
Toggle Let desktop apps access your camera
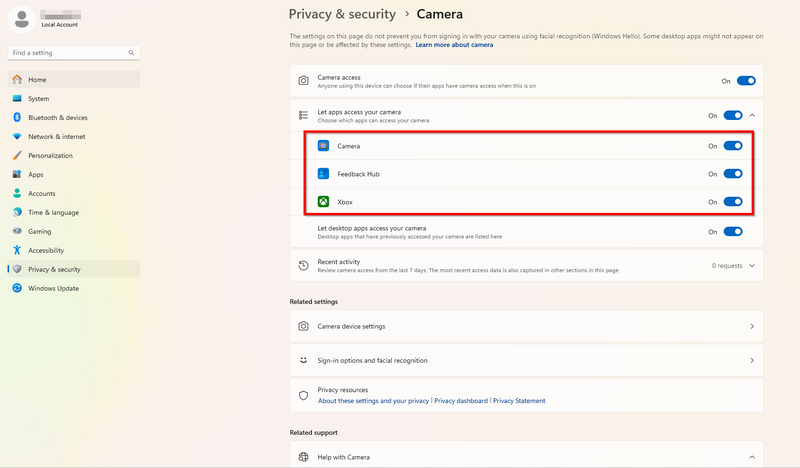733,232
